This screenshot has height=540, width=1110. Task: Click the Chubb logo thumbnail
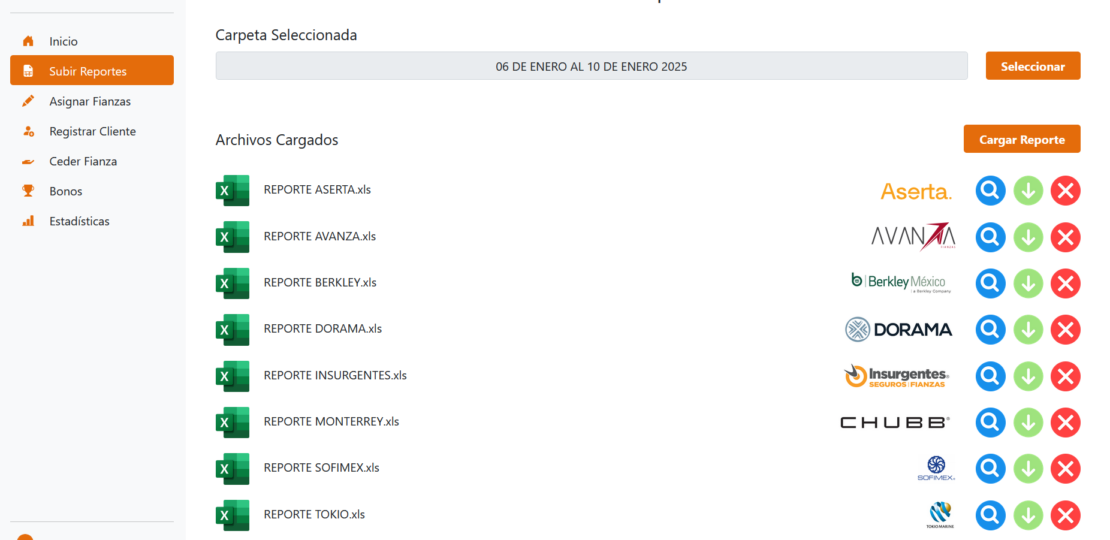click(x=894, y=422)
